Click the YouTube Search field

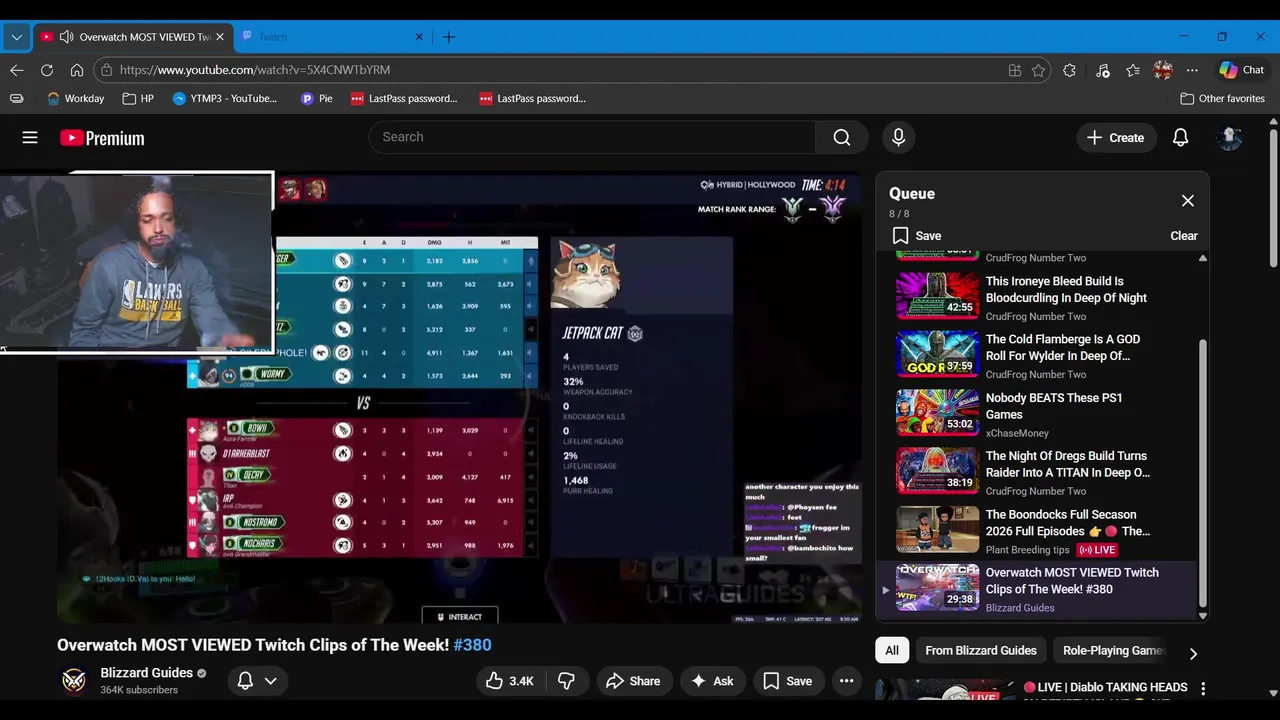click(x=592, y=137)
